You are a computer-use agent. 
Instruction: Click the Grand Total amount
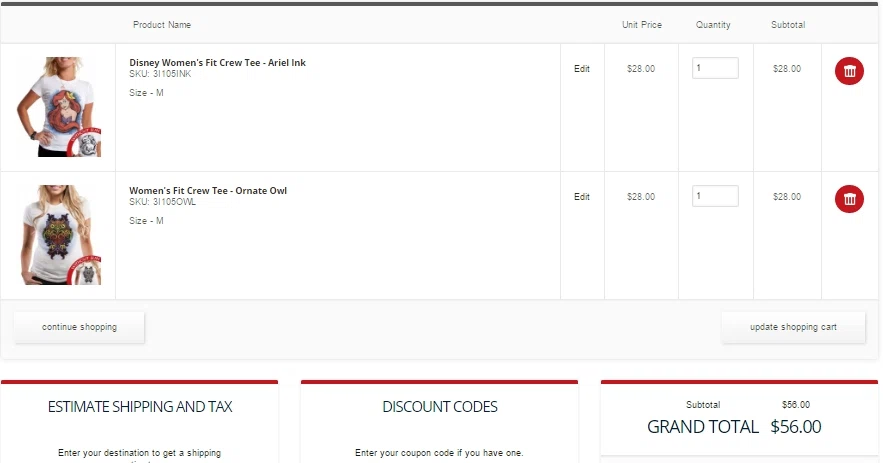pyautogui.click(x=796, y=426)
